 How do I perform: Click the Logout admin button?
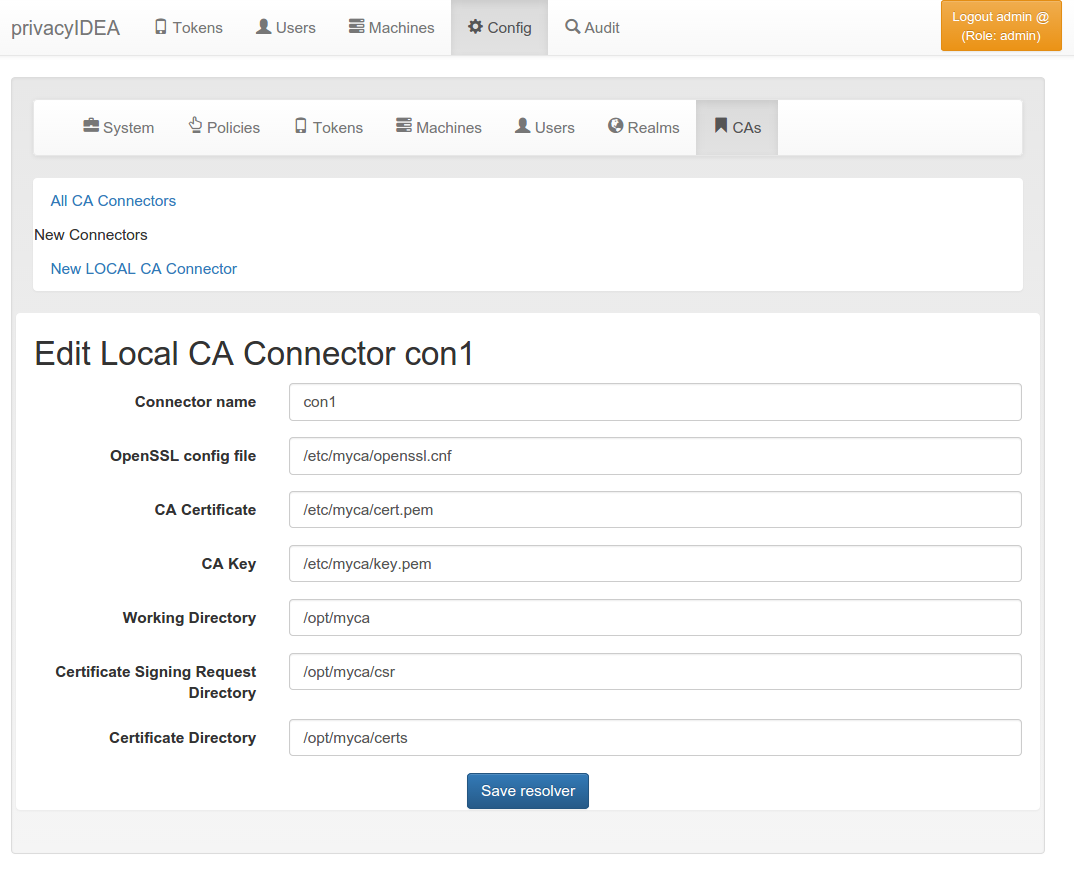pyautogui.click(x=1000, y=26)
